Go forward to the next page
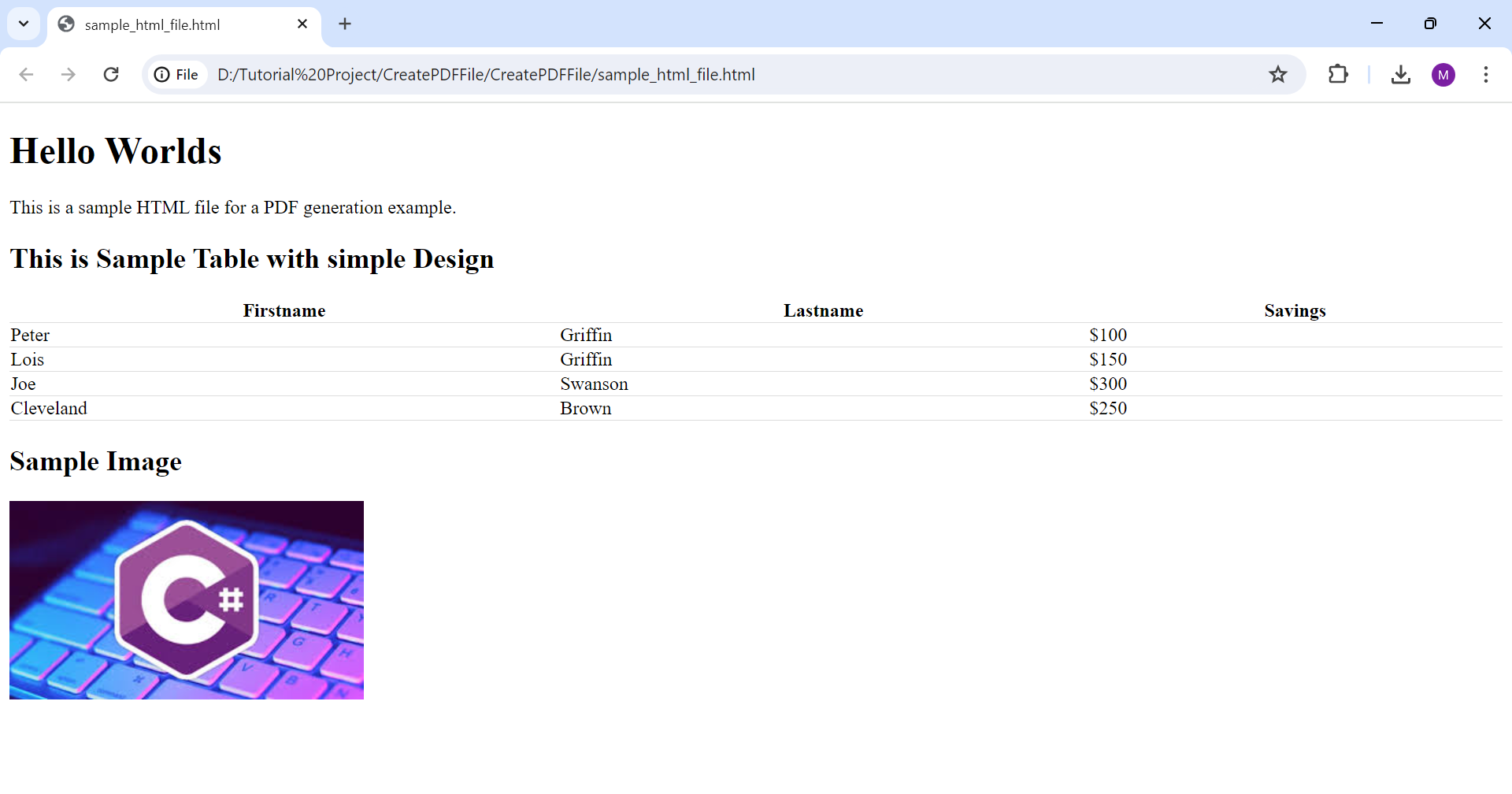Image resolution: width=1512 pixels, height=794 pixels. (69, 75)
